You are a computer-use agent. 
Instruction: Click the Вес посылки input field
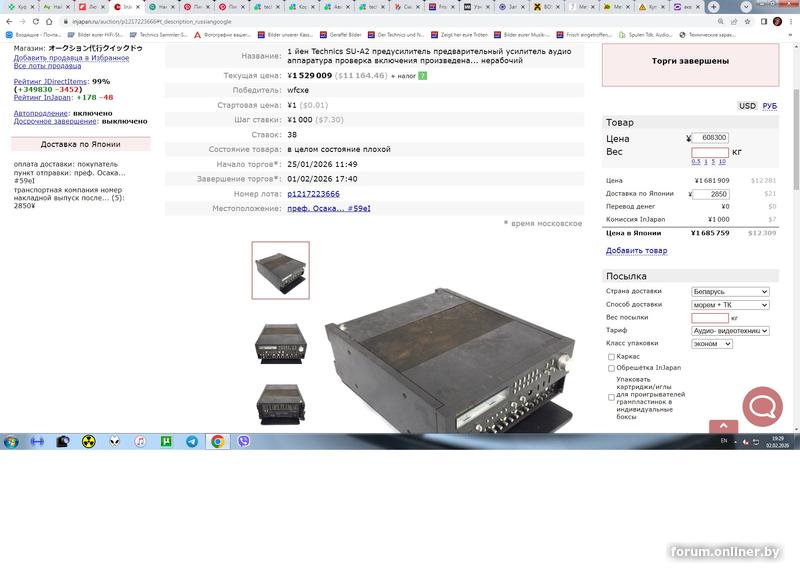coord(710,318)
